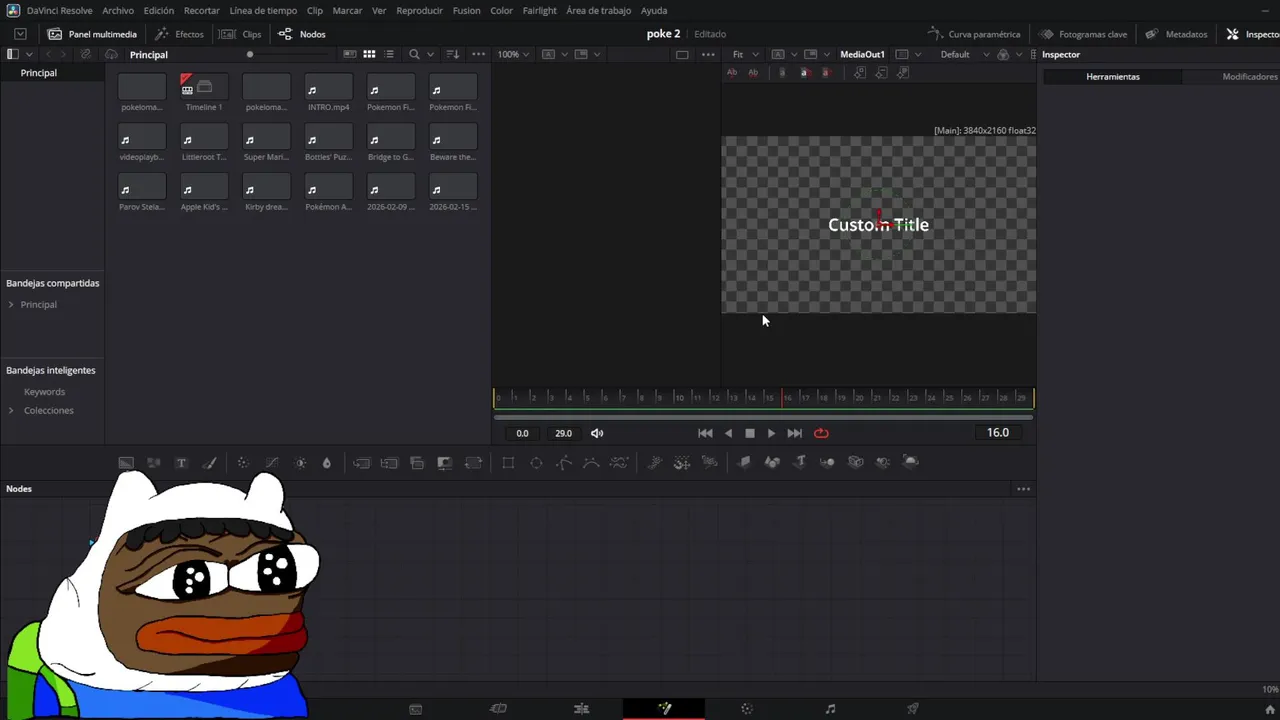This screenshot has width=1280, height=720.
Task: Toggle Efectos panel
Action: (x=179, y=34)
